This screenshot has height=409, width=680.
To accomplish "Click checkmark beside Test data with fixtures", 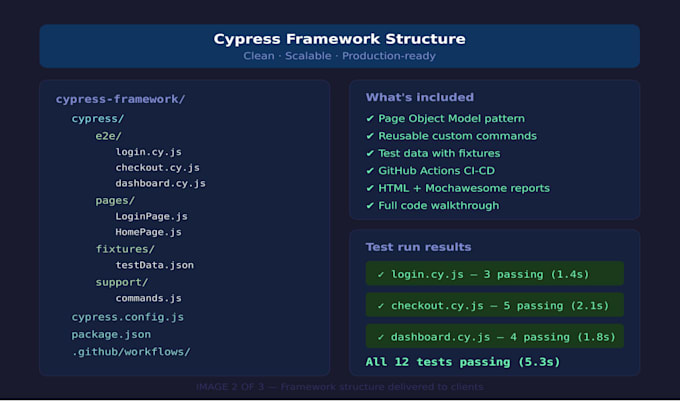I will (x=370, y=153).
